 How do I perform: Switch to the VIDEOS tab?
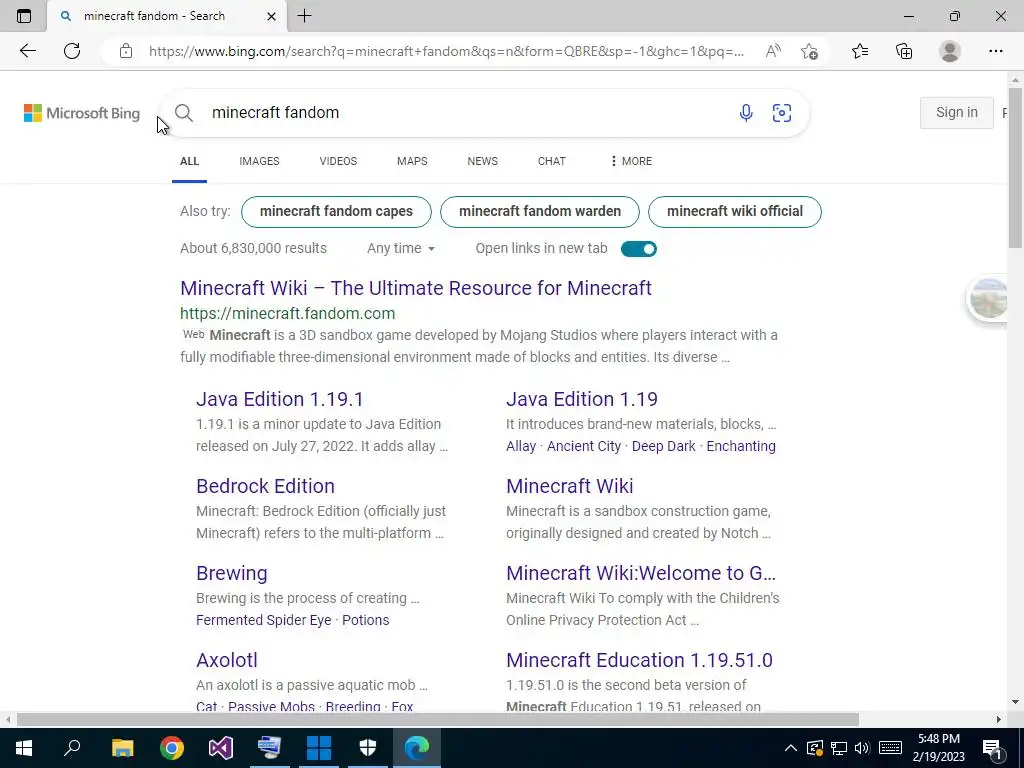coord(338,161)
